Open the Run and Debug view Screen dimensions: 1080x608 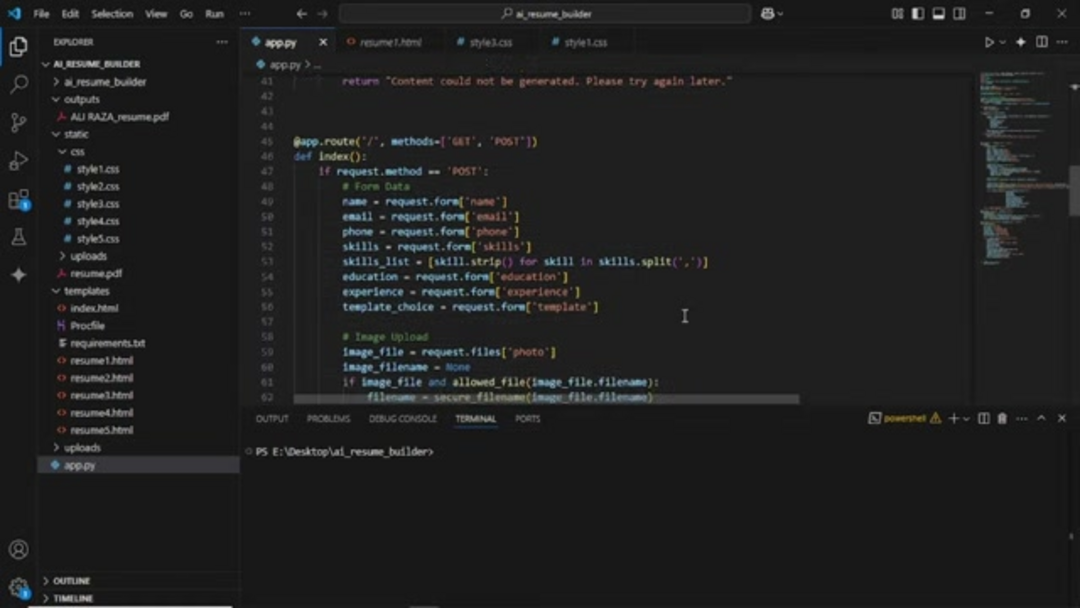[x=18, y=161]
